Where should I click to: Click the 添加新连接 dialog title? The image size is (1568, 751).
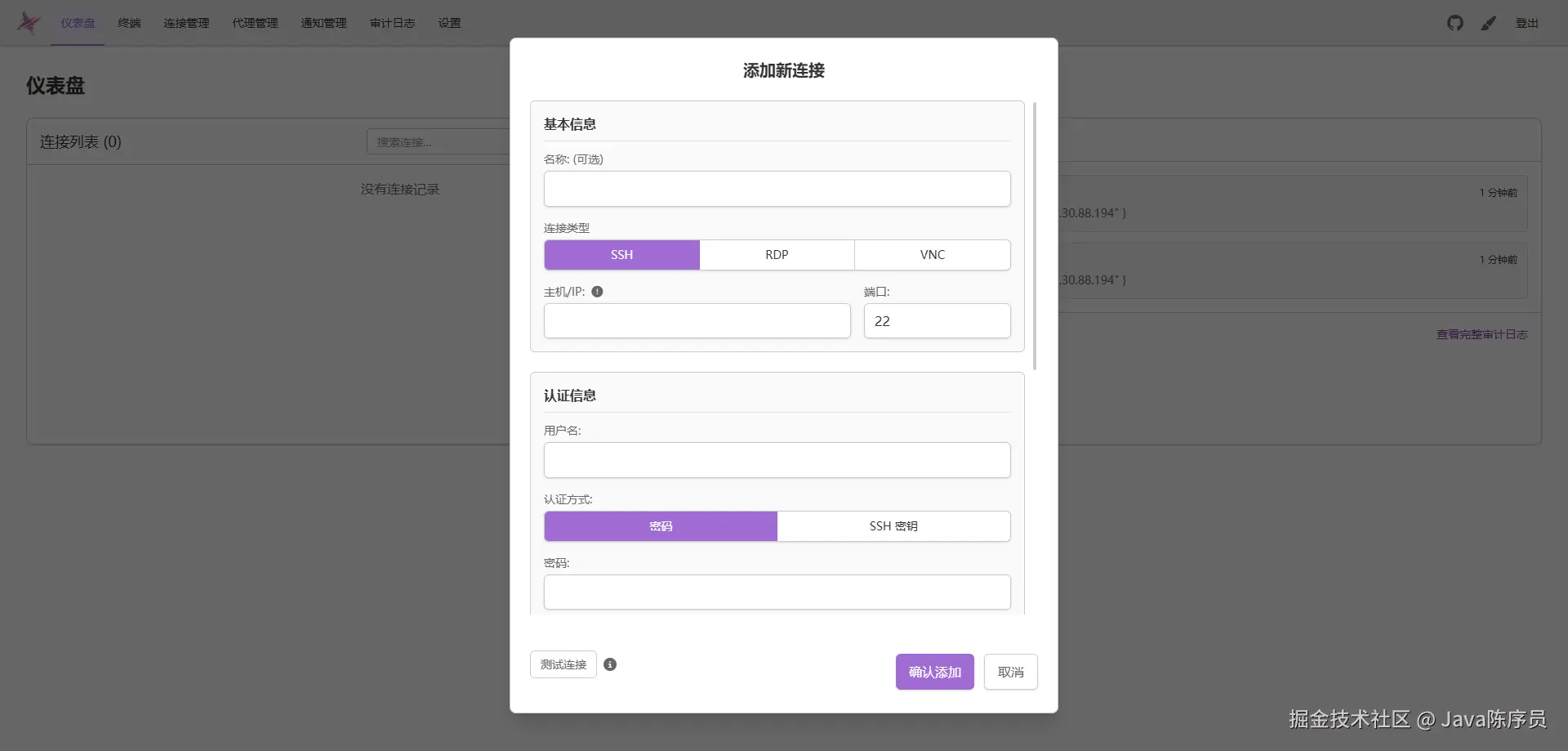coord(784,70)
